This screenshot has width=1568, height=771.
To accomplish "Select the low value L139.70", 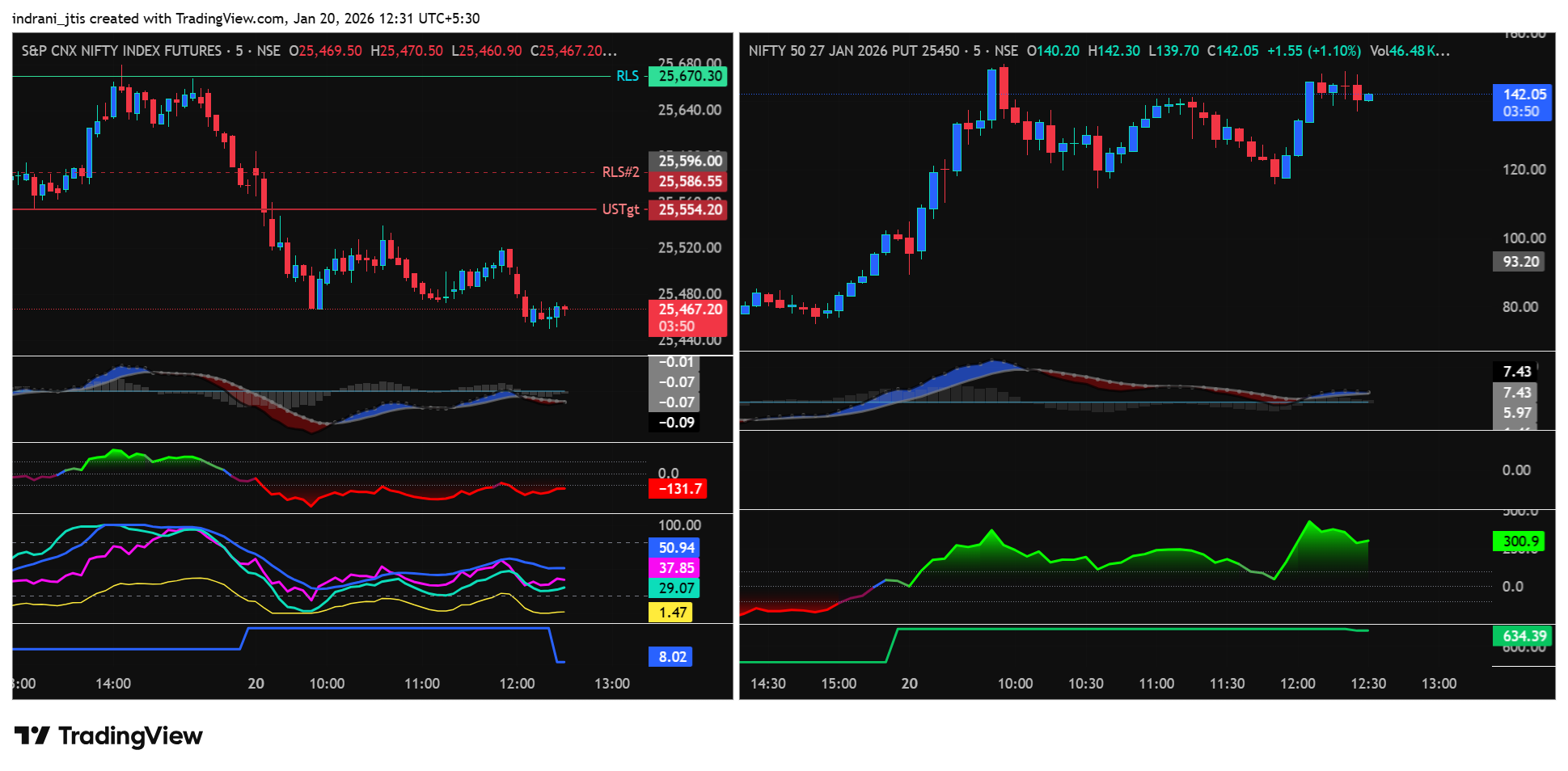I will (x=1173, y=51).
